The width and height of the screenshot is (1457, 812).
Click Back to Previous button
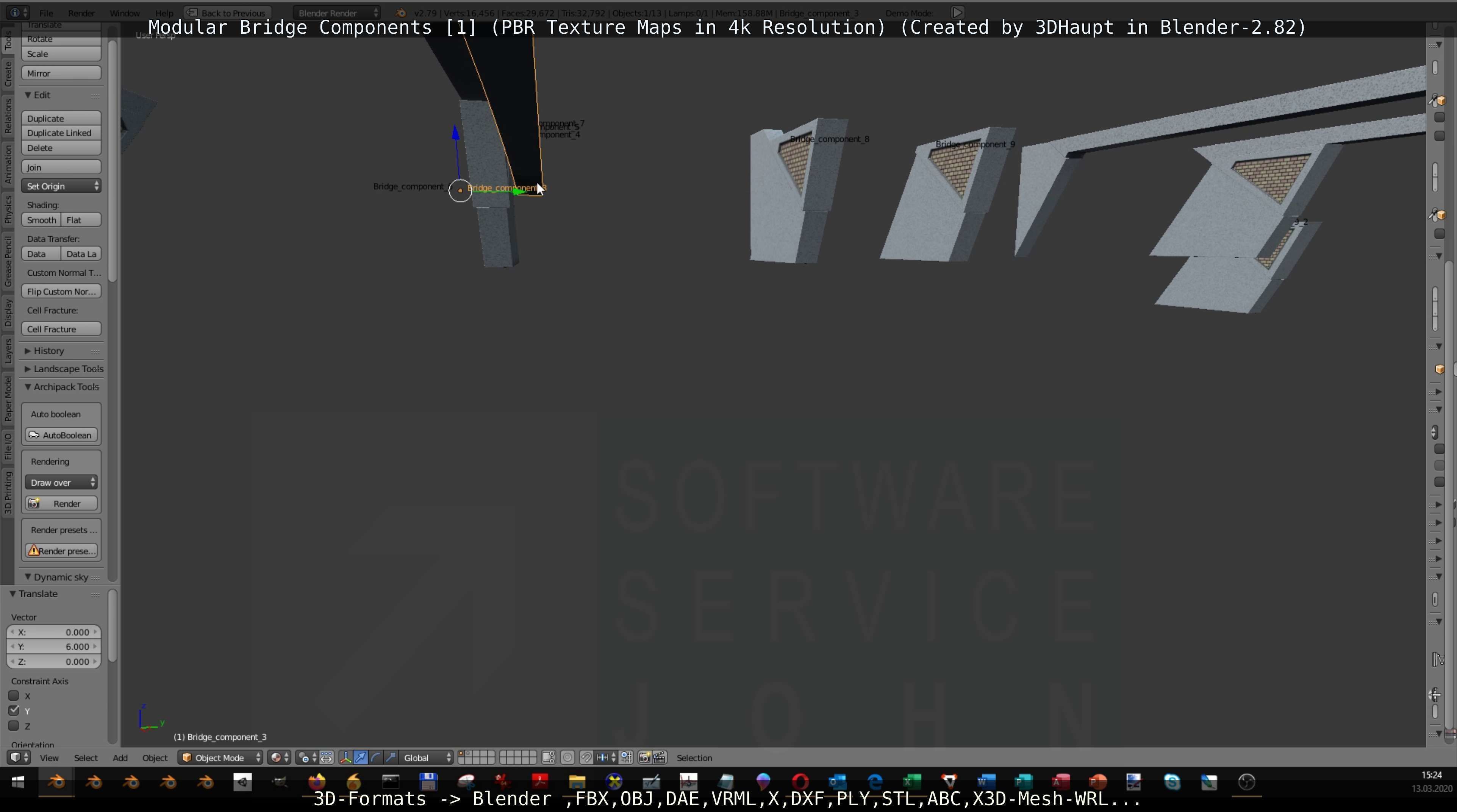tap(227, 12)
